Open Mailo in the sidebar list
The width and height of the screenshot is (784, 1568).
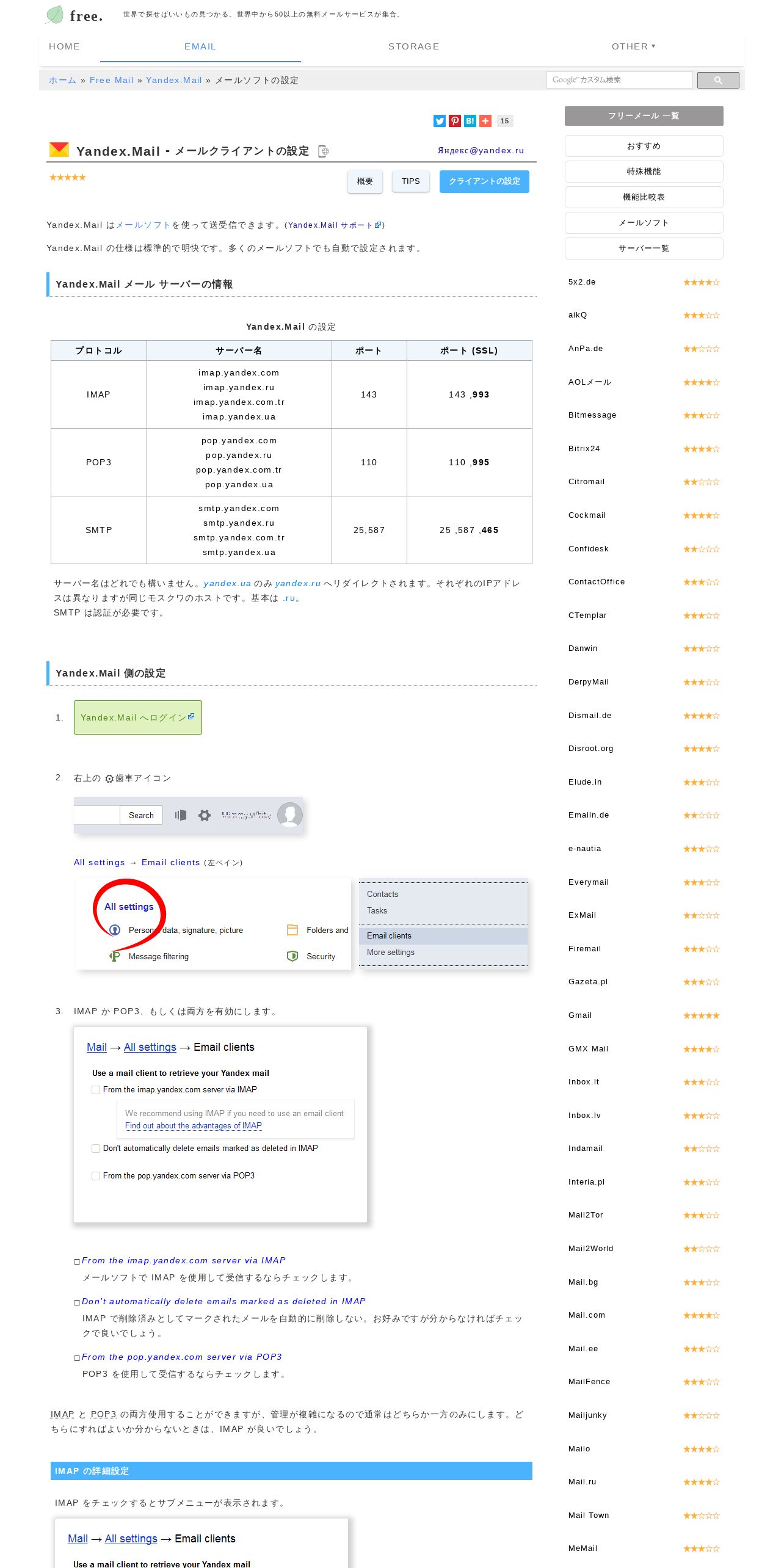pos(579,1449)
